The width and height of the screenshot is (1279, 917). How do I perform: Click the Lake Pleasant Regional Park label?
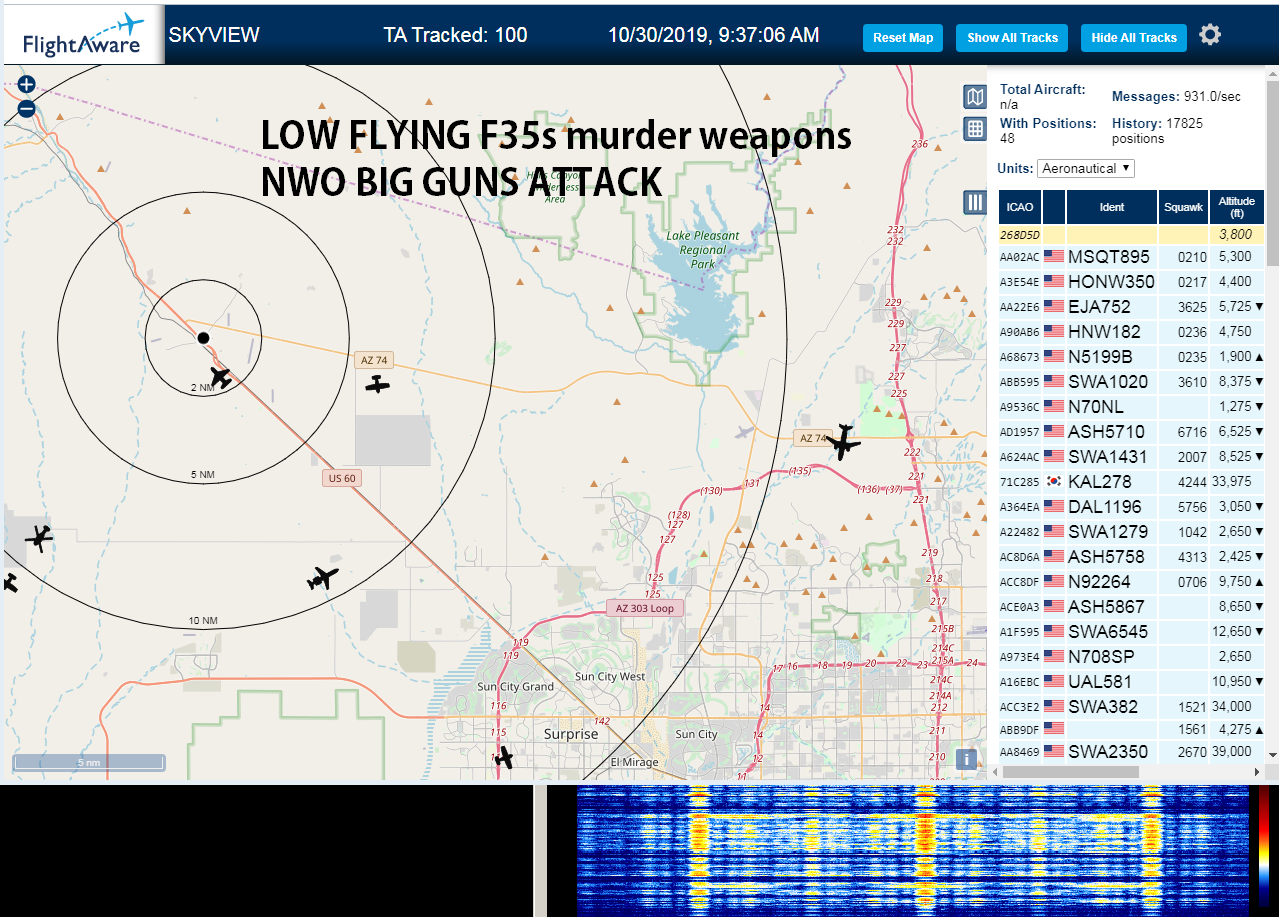coord(702,250)
